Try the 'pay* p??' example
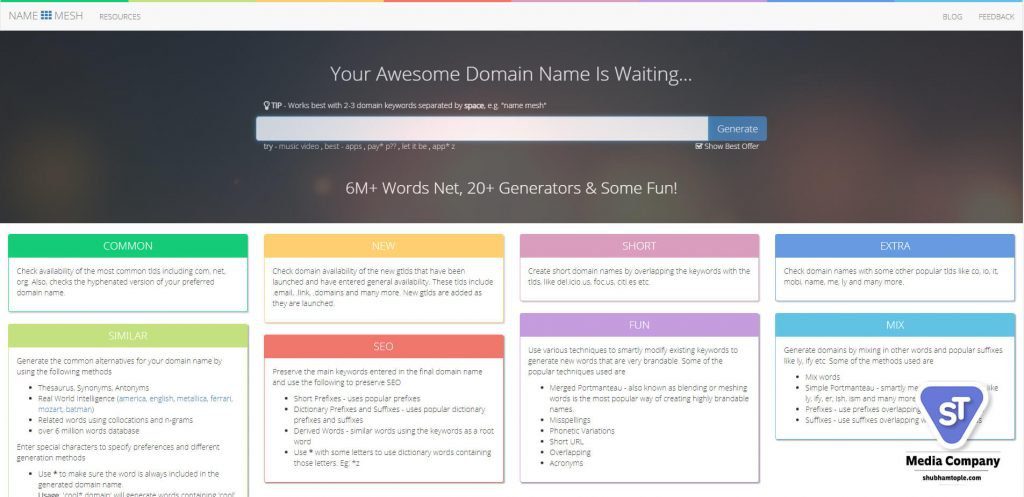The width and height of the screenshot is (1024, 497). 381,146
